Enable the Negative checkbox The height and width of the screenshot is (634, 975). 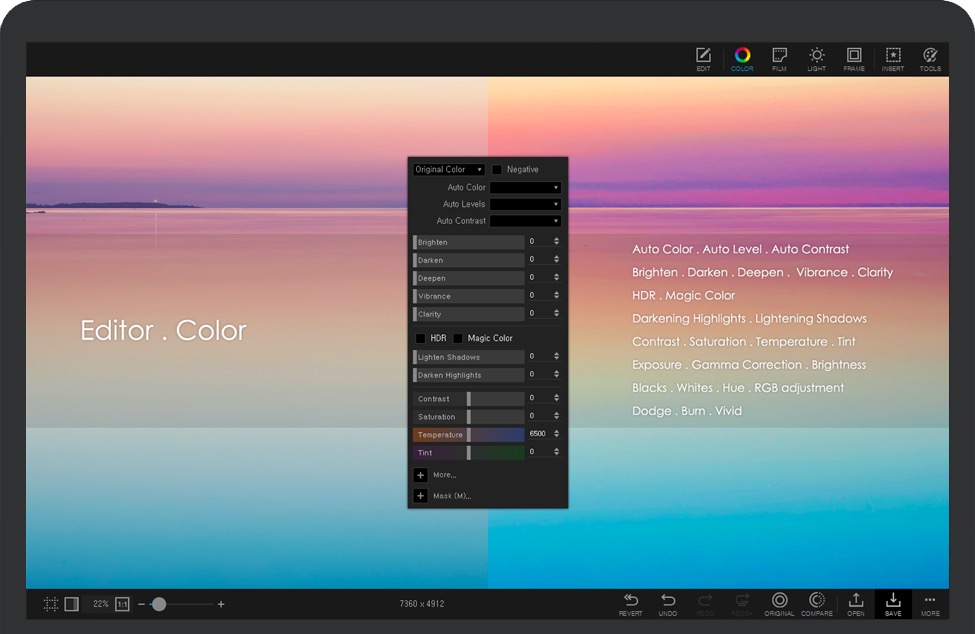(x=497, y=170)
